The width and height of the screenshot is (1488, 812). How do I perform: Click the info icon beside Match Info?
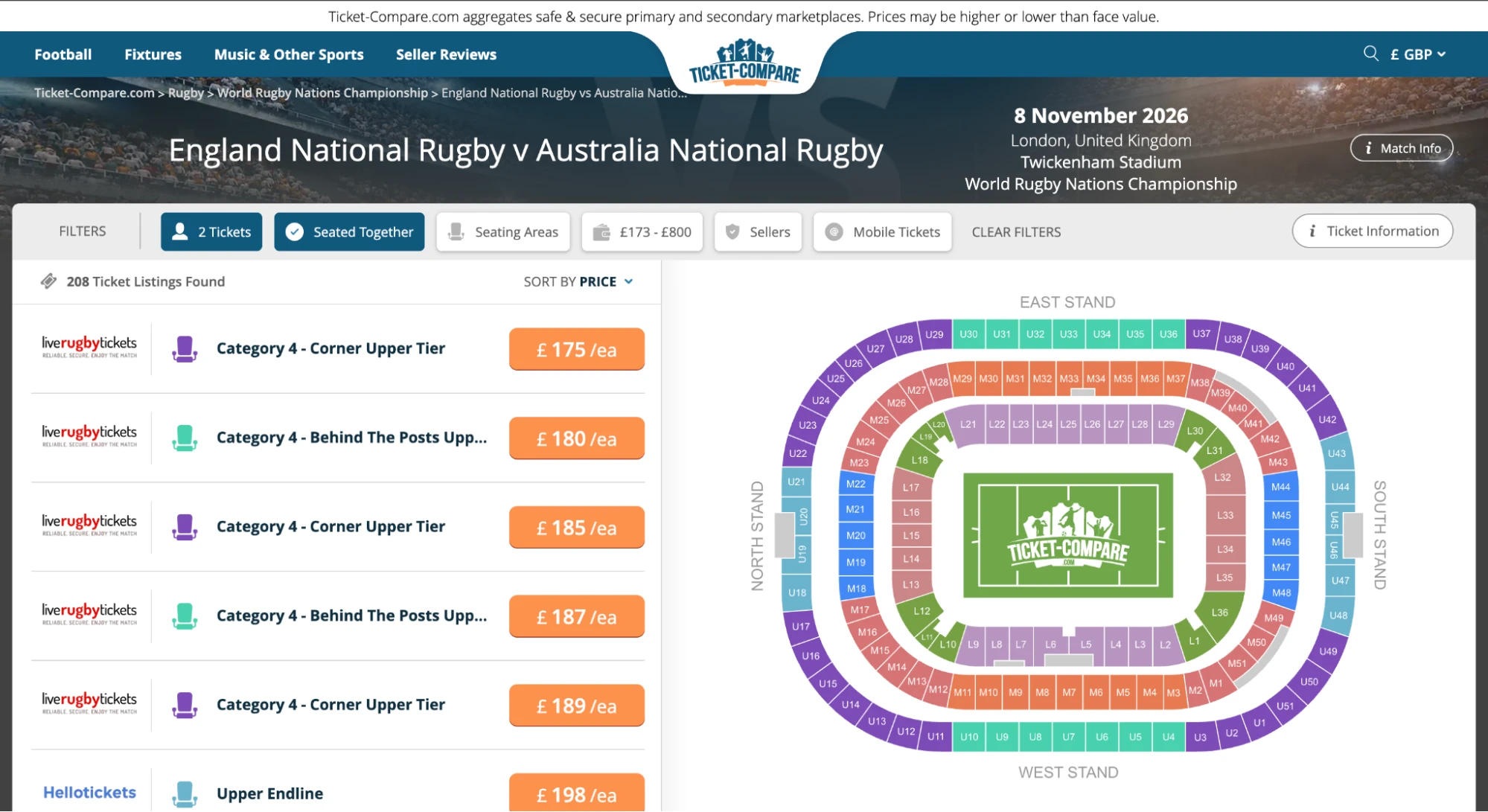point(1368,148)
